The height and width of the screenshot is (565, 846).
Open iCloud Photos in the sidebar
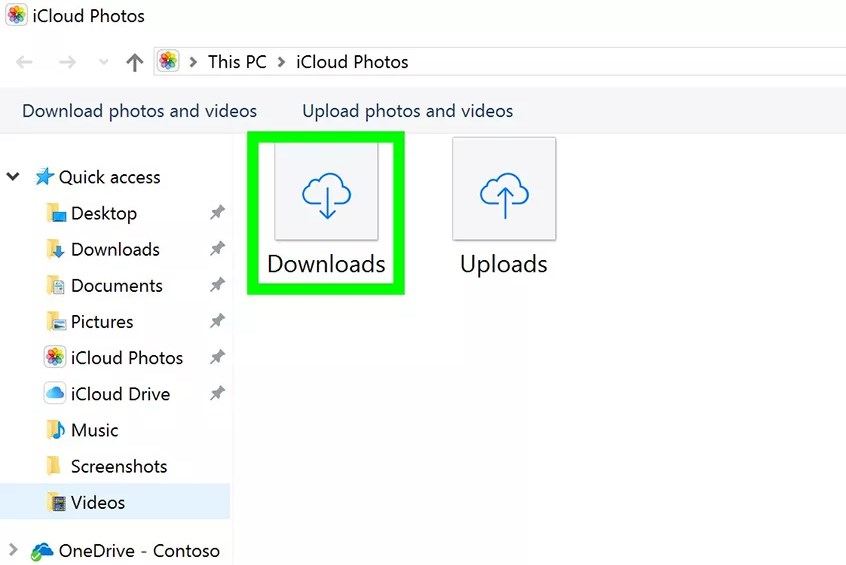point(127,358)
